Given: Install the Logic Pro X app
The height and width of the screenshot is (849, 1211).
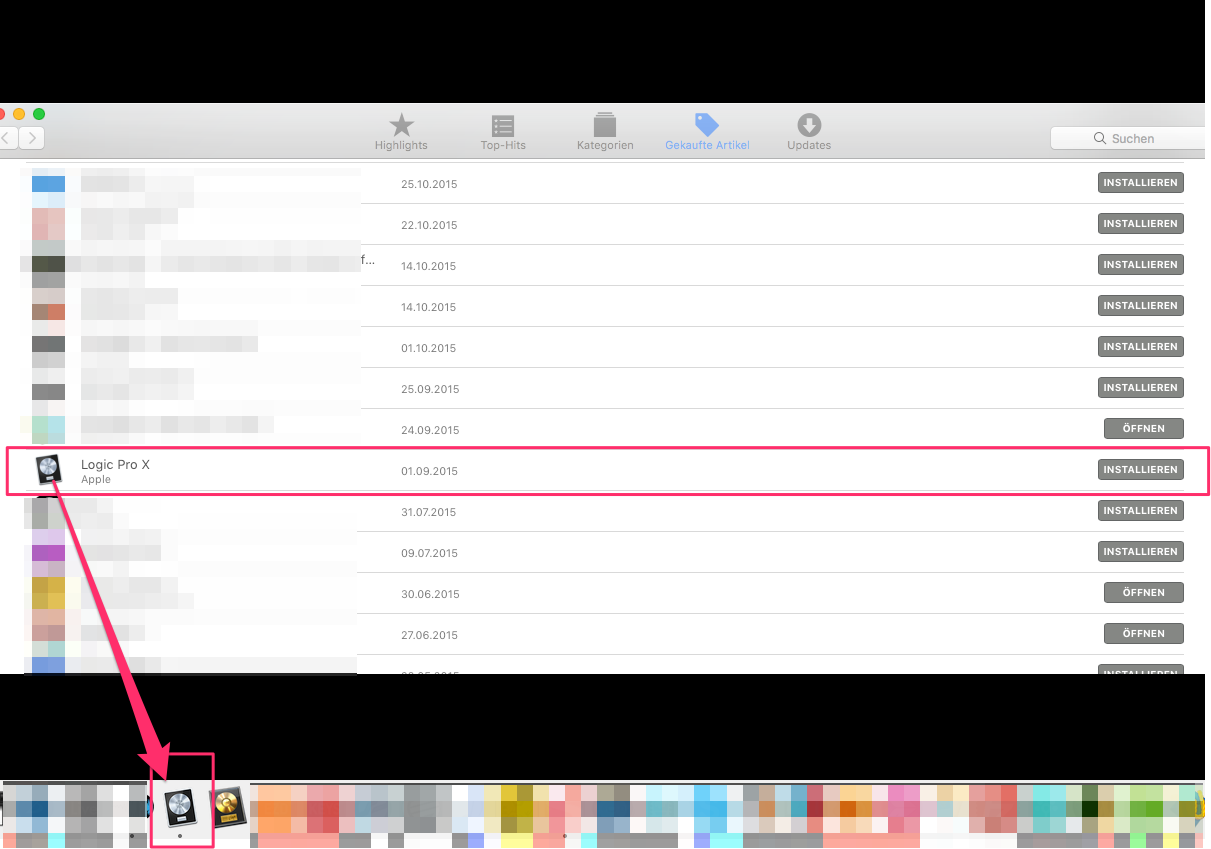Looking at the screenshot, I should point(1140,470).
